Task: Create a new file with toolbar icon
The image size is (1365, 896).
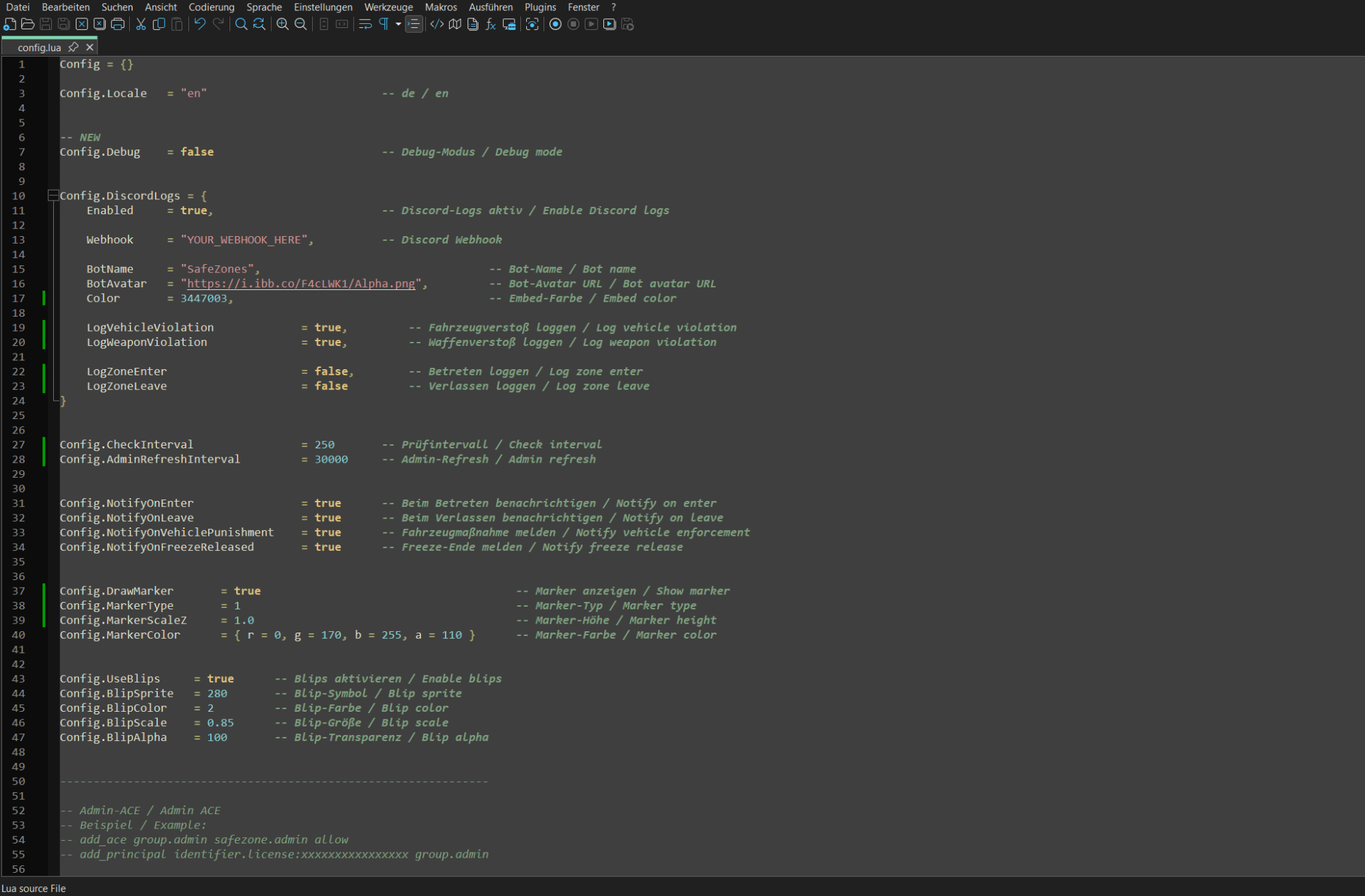Action: point(10,25)
